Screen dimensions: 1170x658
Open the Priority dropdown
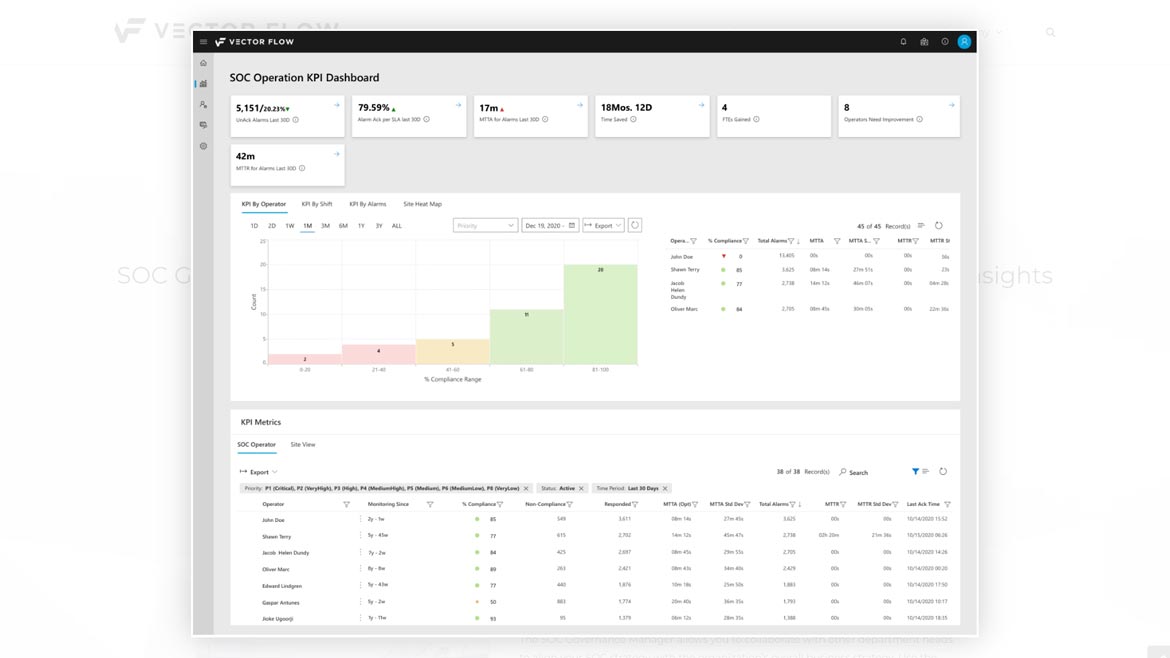[485, 226]
